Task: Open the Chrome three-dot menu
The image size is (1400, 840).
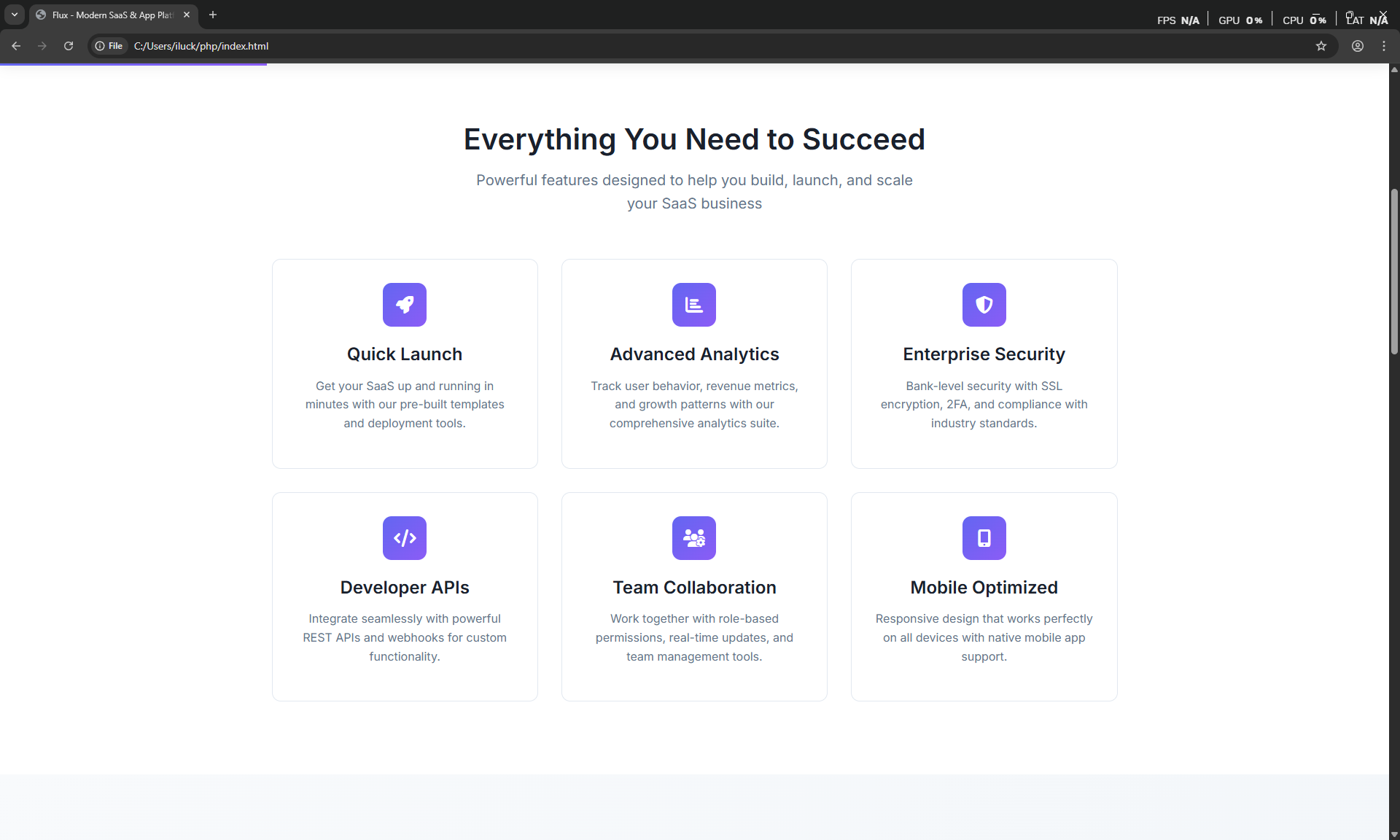Action: (x=1384, y=46)
